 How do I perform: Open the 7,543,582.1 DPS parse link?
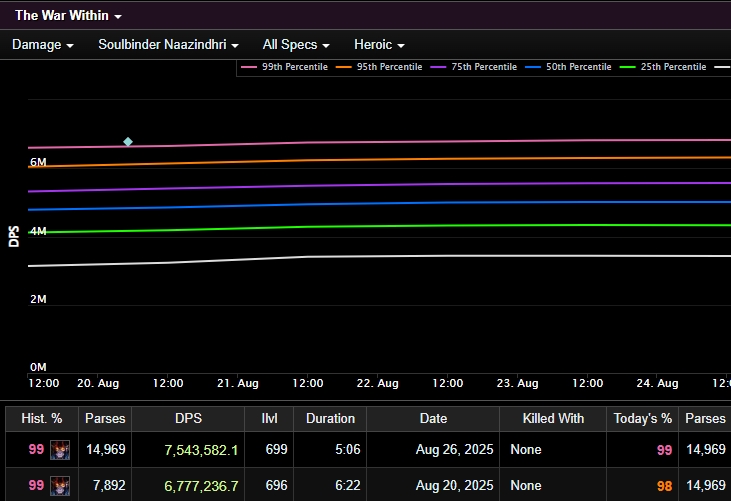coord(201,450)
